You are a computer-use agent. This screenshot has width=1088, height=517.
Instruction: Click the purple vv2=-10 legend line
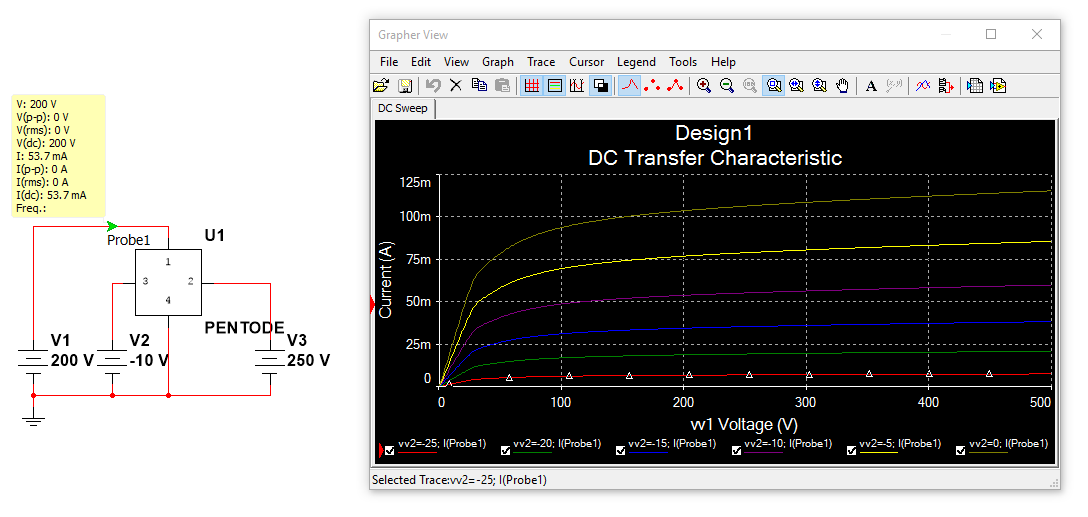(764, 453)
